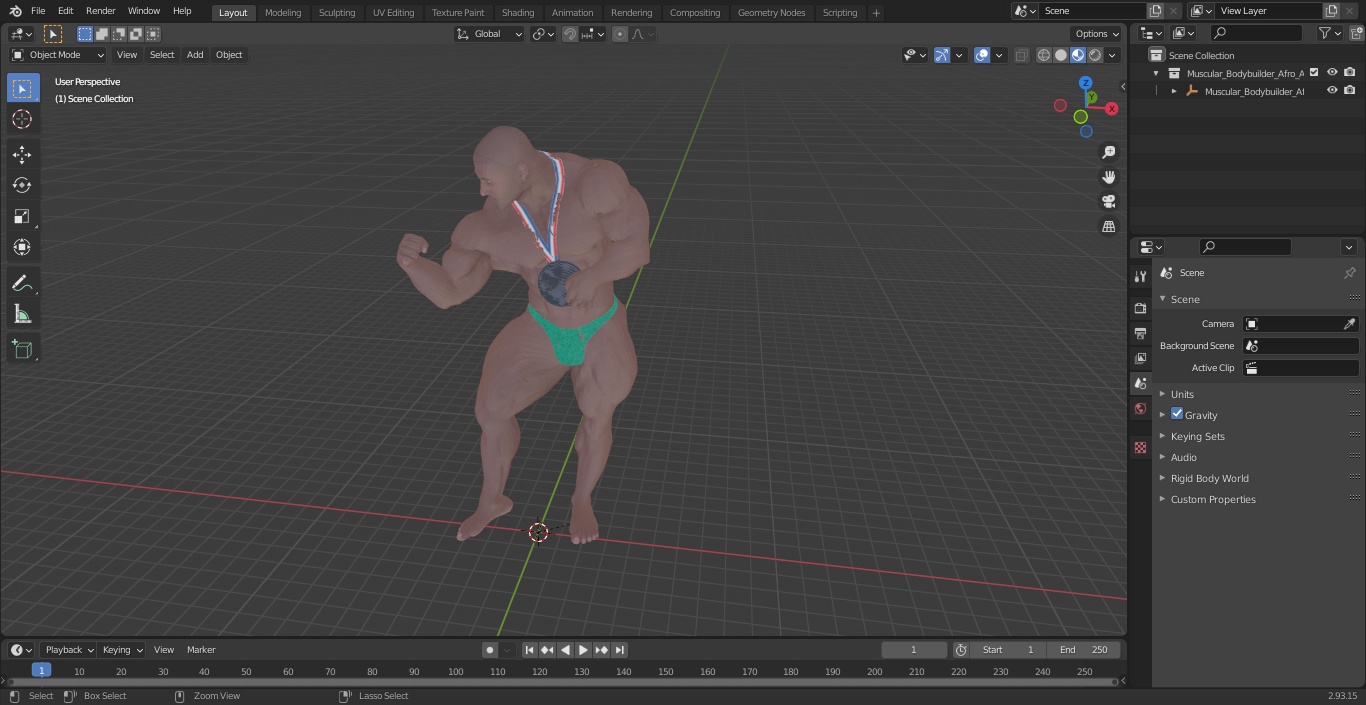Viewport: 1366px width, 705px height.
Task: Open the File menu
Action: coord(38,11)
